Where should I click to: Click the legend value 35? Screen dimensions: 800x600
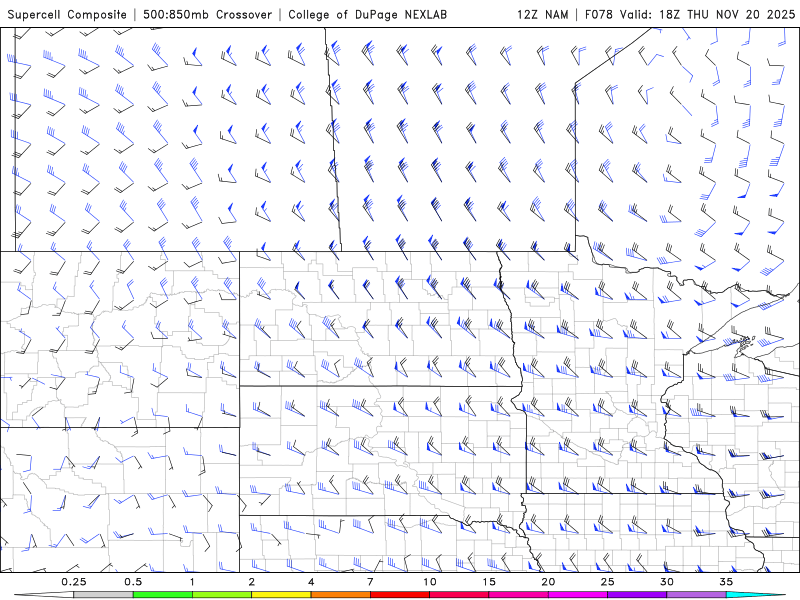click(x=726, y=582)
